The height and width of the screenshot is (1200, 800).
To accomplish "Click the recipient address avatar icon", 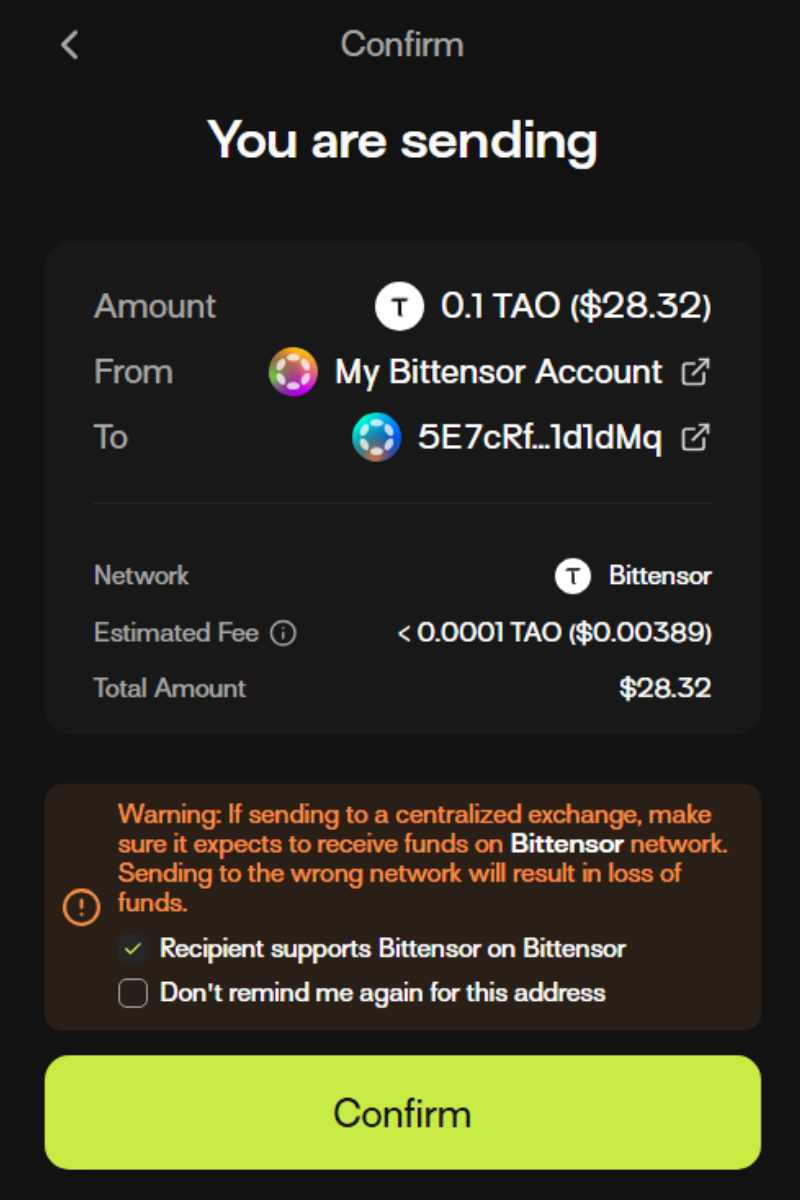I will pyautogui.click(x=377, y=438).
